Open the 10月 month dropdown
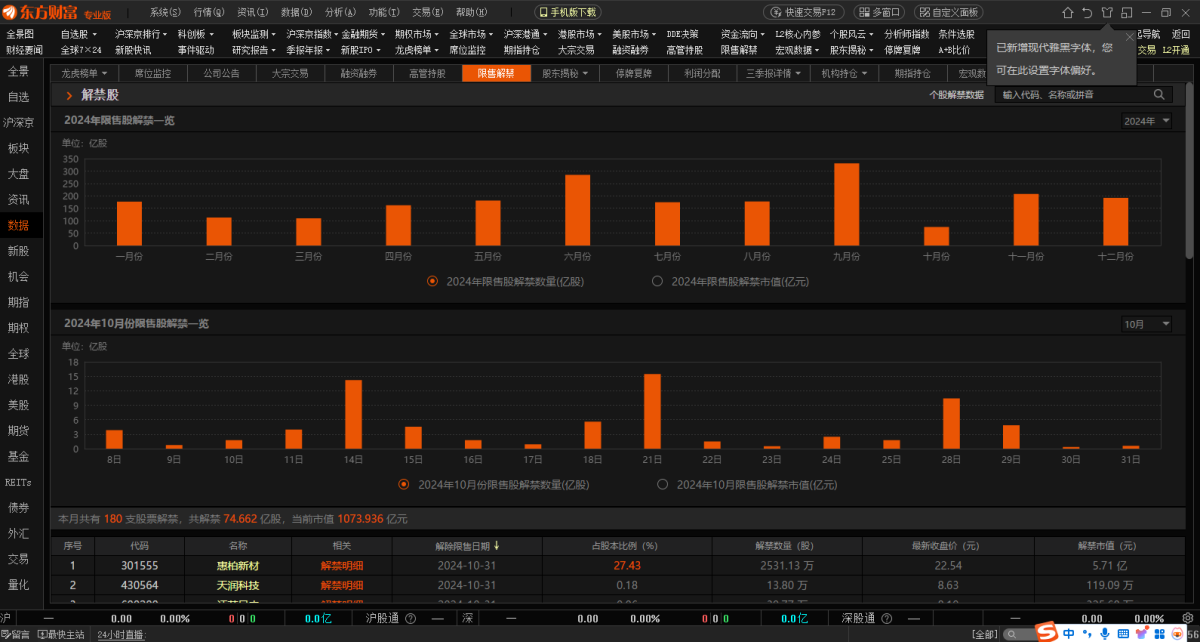Viewport: 1200px width, 642px height. pos(1146,324)
